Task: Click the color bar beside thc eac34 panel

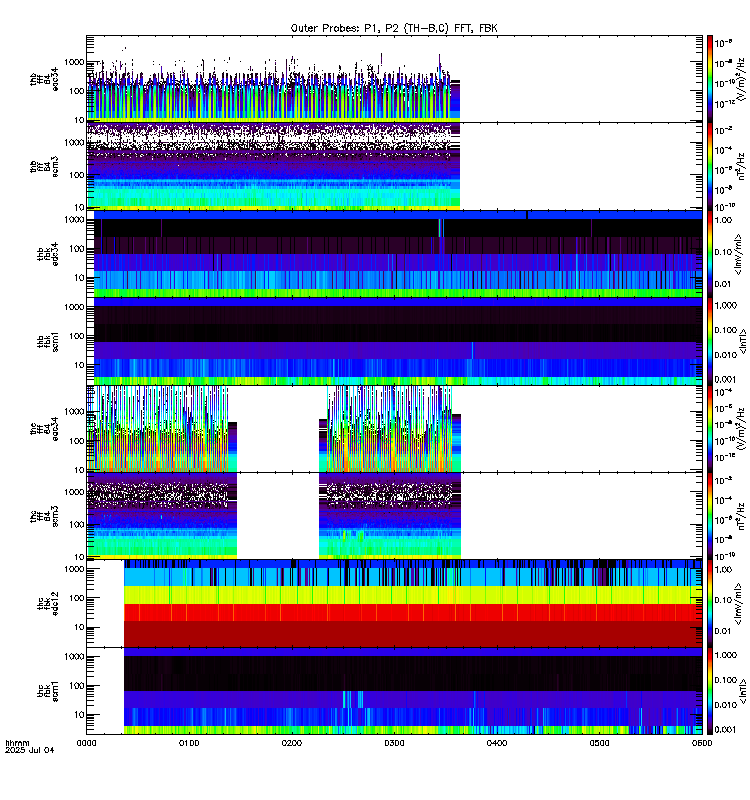Action: (x=710, y=429)
